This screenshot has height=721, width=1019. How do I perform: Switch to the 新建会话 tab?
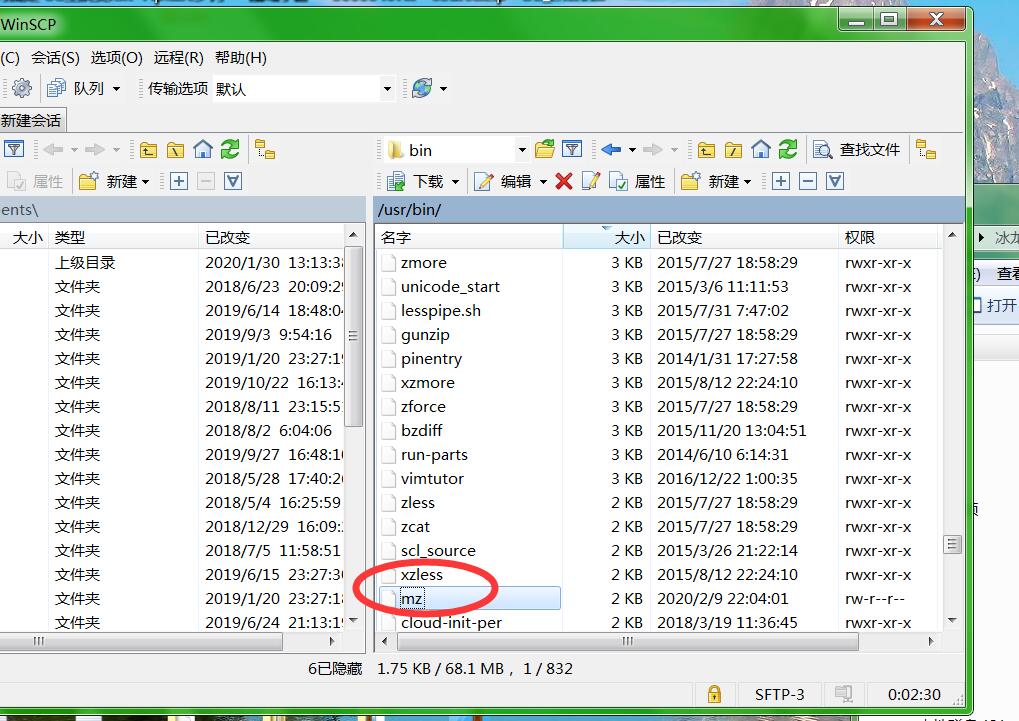pyautogui.click(x=31, y=120)
